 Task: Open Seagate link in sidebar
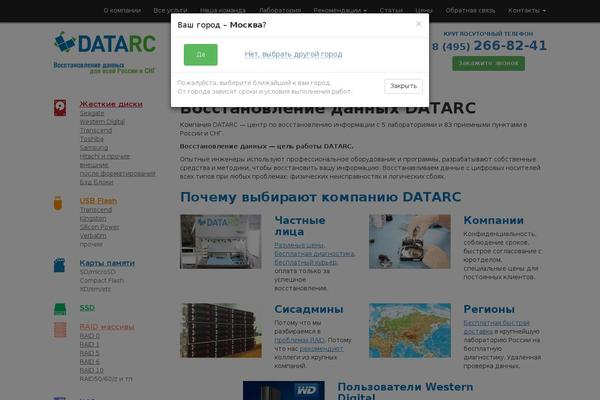click(x=92, y=113)
